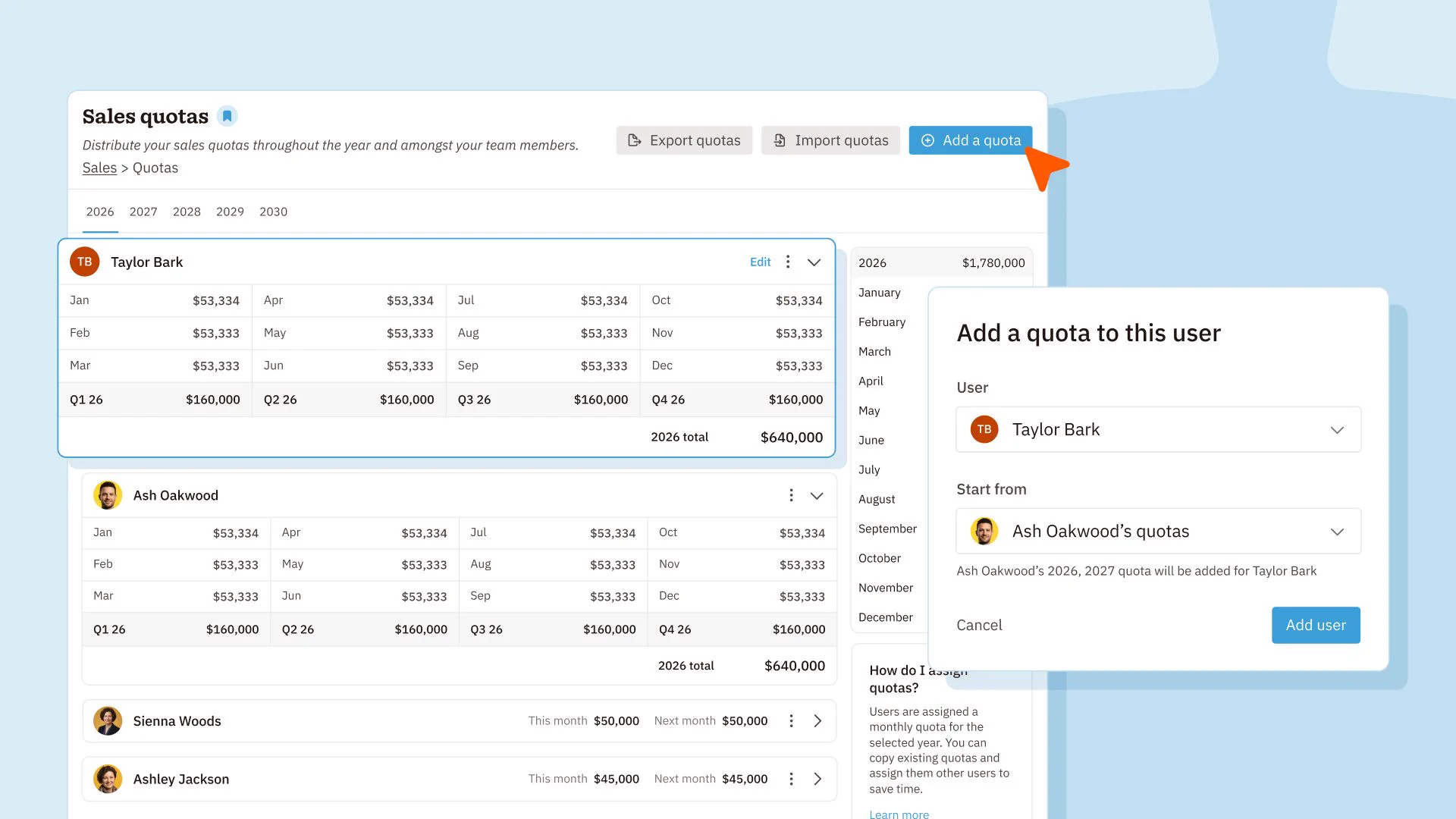
Task: Open Ashley Jackson's three-dot options menu
Action: (x=791, y=779)
